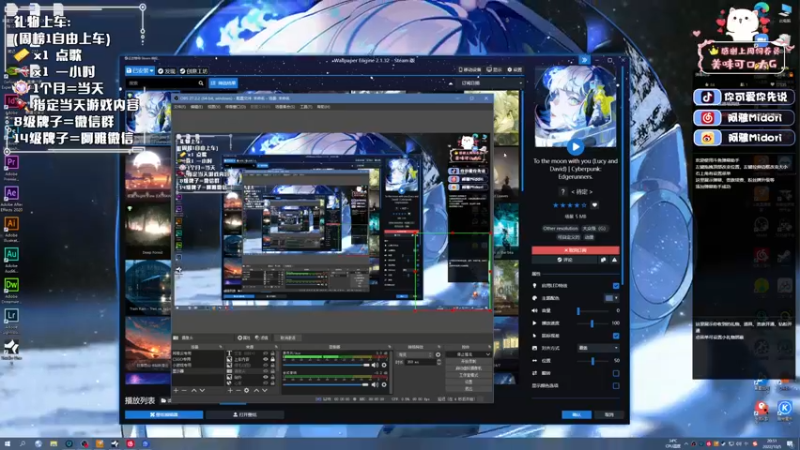Remove the selected scene with minus in OBS
The image size is (800, 450).
click(184, 390)
